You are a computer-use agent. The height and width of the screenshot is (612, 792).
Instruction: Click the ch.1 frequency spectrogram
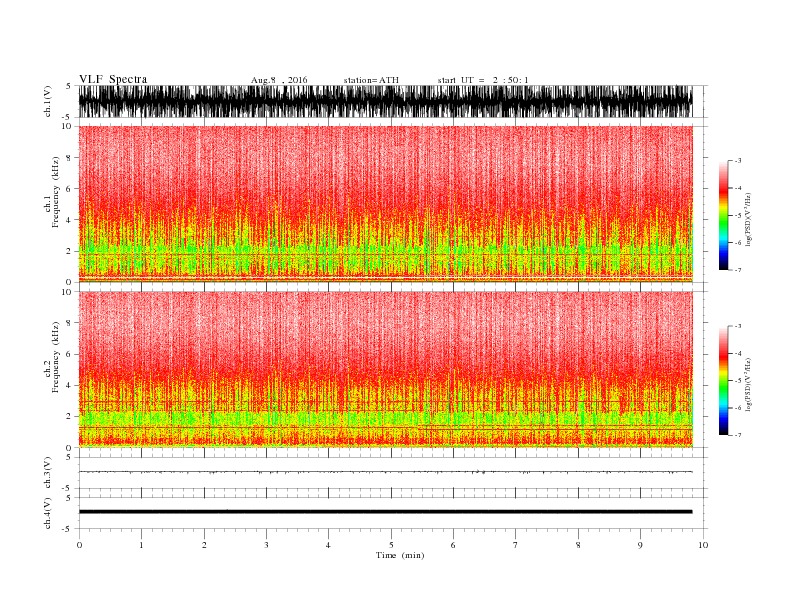point(385,204)
